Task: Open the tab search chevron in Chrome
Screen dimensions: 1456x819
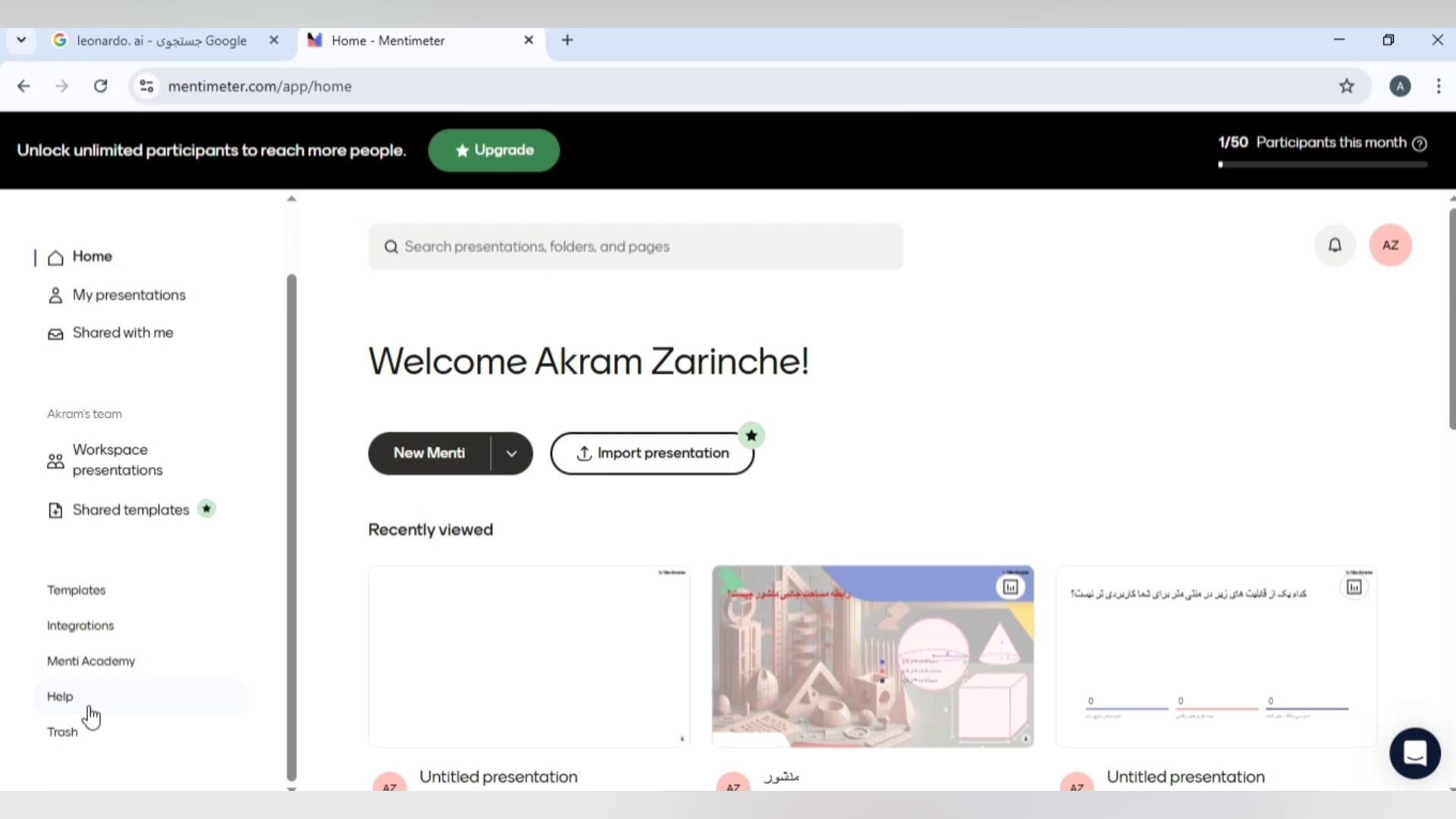Action: [21, 40]
